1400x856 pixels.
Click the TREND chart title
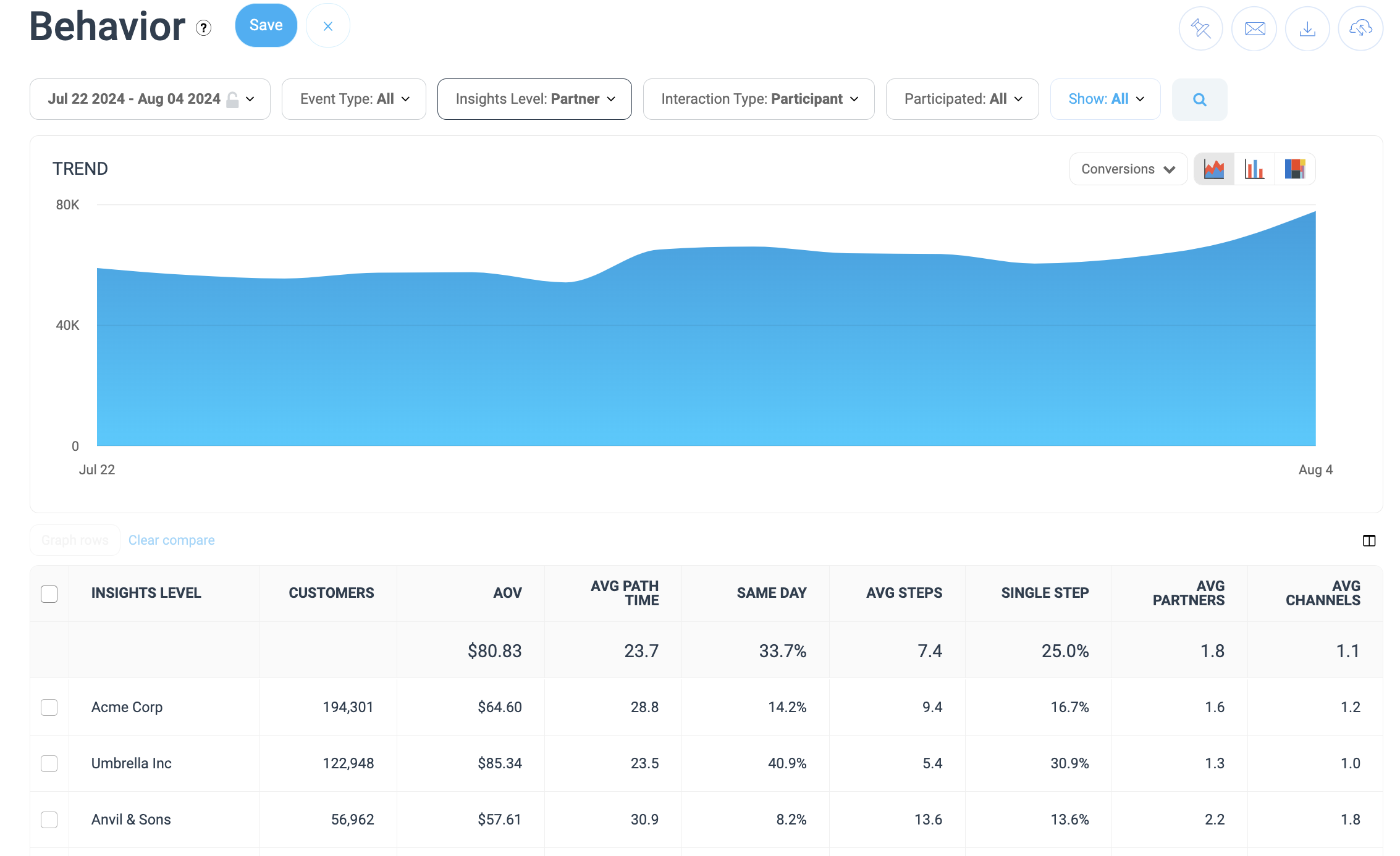click(80, 169)
